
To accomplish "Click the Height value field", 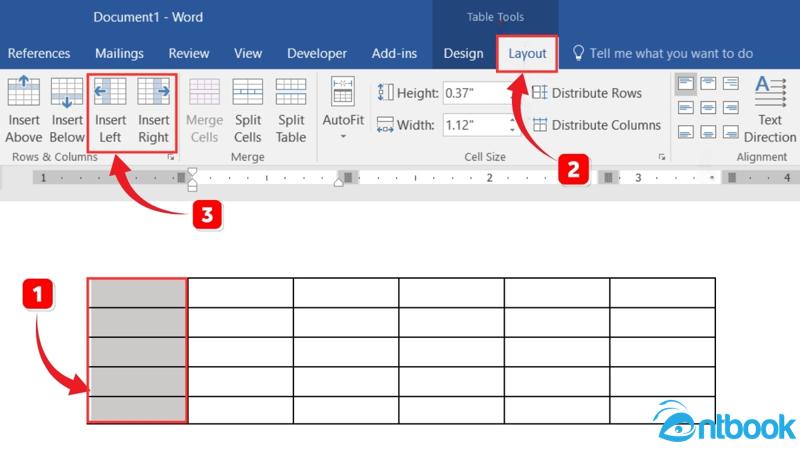I will [x=476, y=93].
